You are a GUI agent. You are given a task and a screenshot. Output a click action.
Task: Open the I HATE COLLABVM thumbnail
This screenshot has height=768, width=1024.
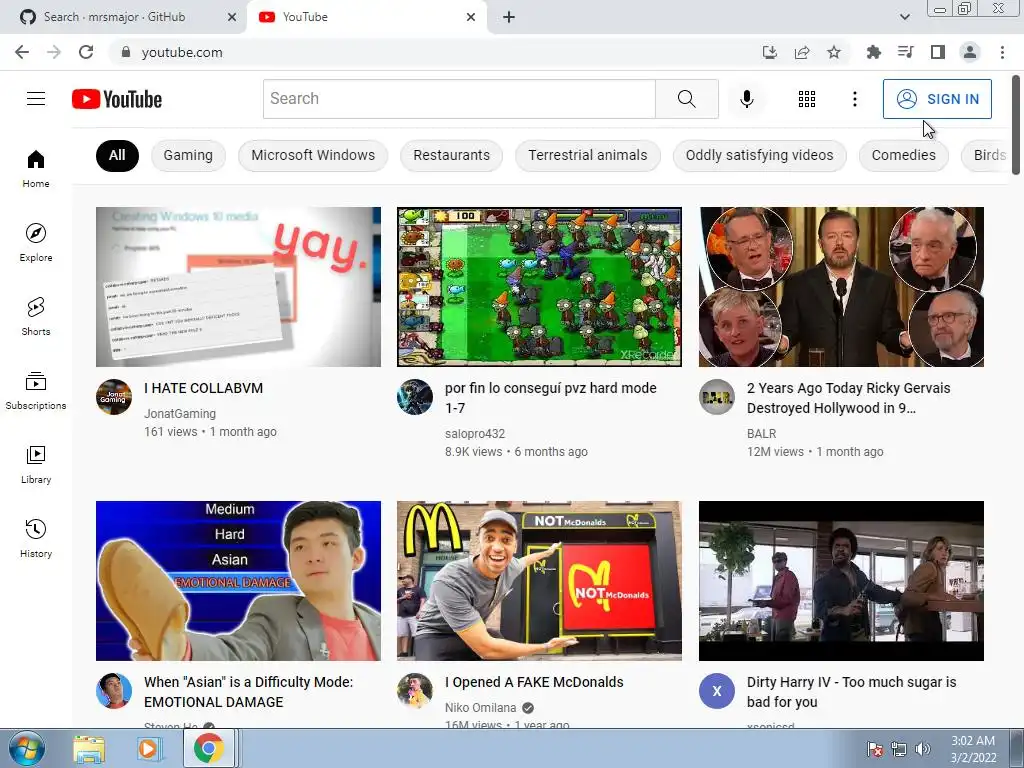coord(238,287)
